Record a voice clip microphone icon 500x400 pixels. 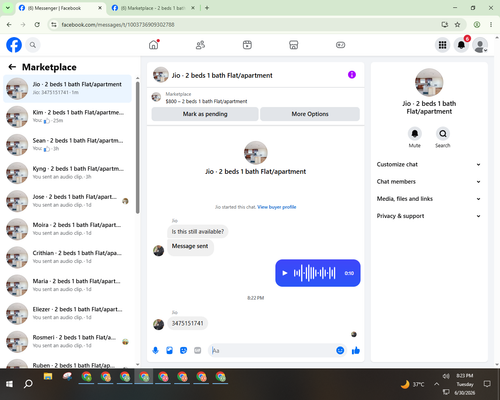[155, 350]
